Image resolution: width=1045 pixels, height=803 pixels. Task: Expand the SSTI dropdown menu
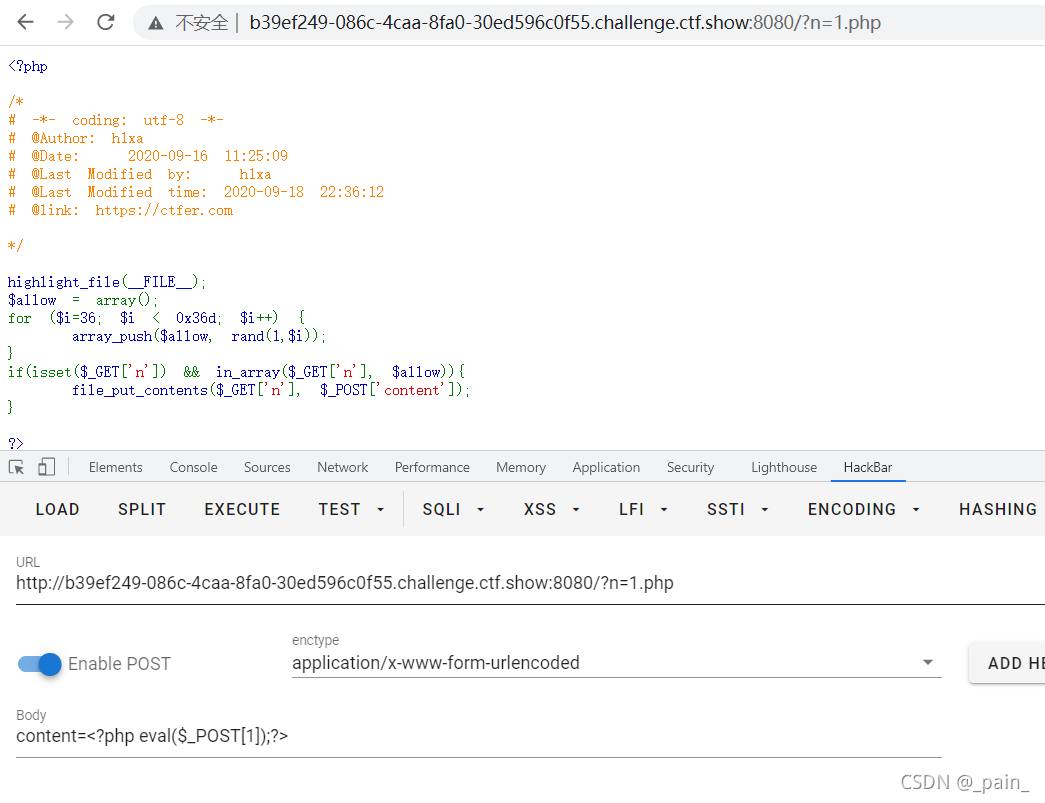coord(738,509)
